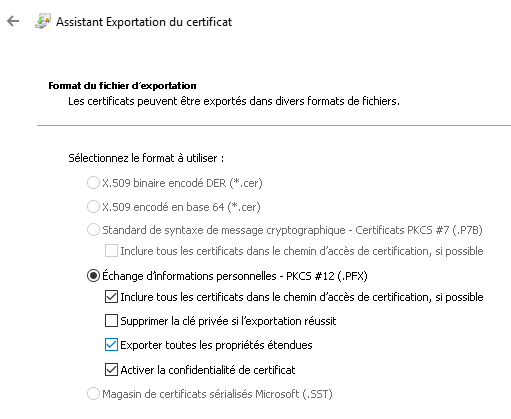Viewport: 511px width, 419px height.
Task: Untick Exporter toutes les propriétés étendues box
Action: (x=111, y=345)
